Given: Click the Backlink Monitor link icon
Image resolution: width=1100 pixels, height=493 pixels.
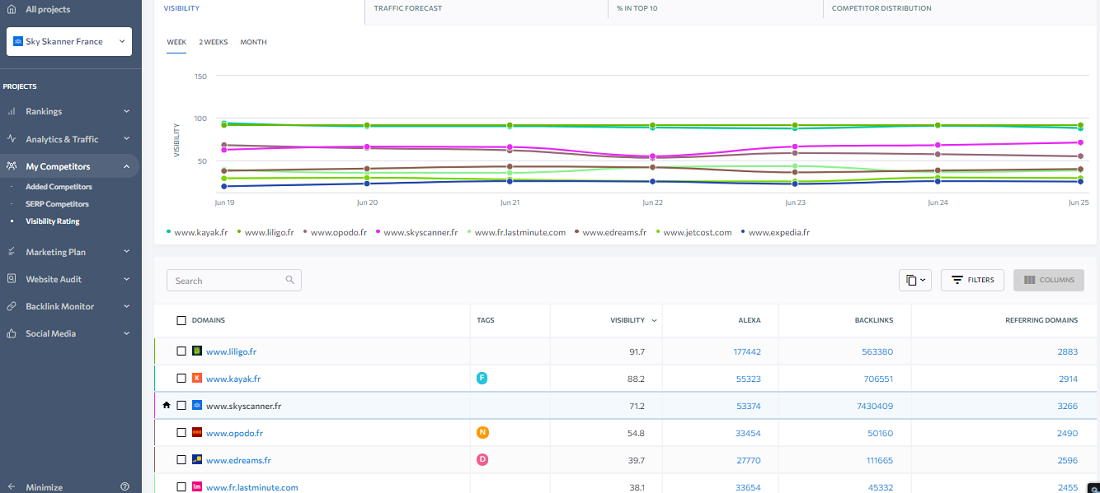Looking at the screenshot, I should point(11,306).
